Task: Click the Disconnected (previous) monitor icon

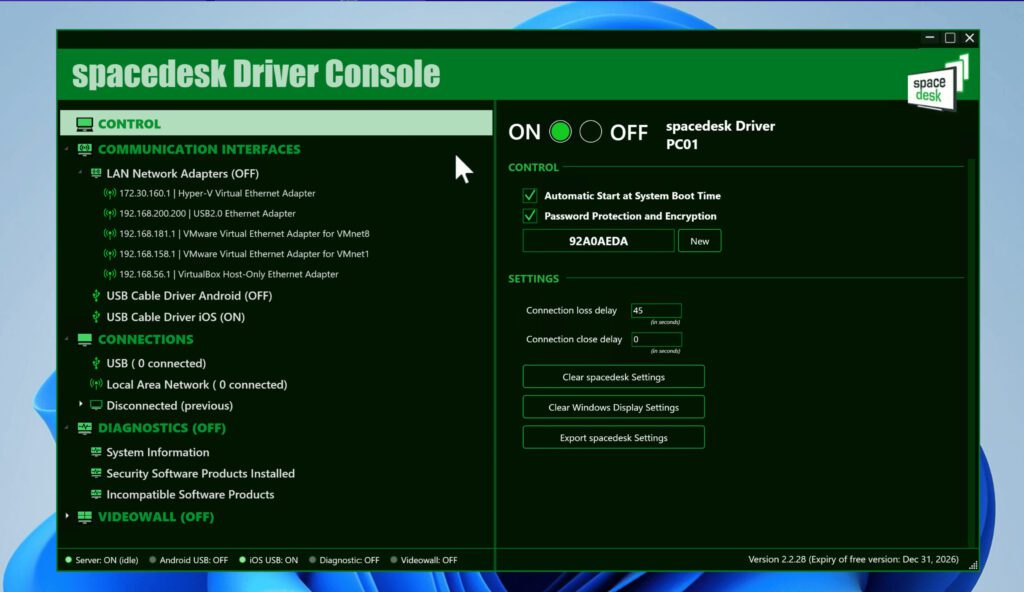Action: pos(96,405)
